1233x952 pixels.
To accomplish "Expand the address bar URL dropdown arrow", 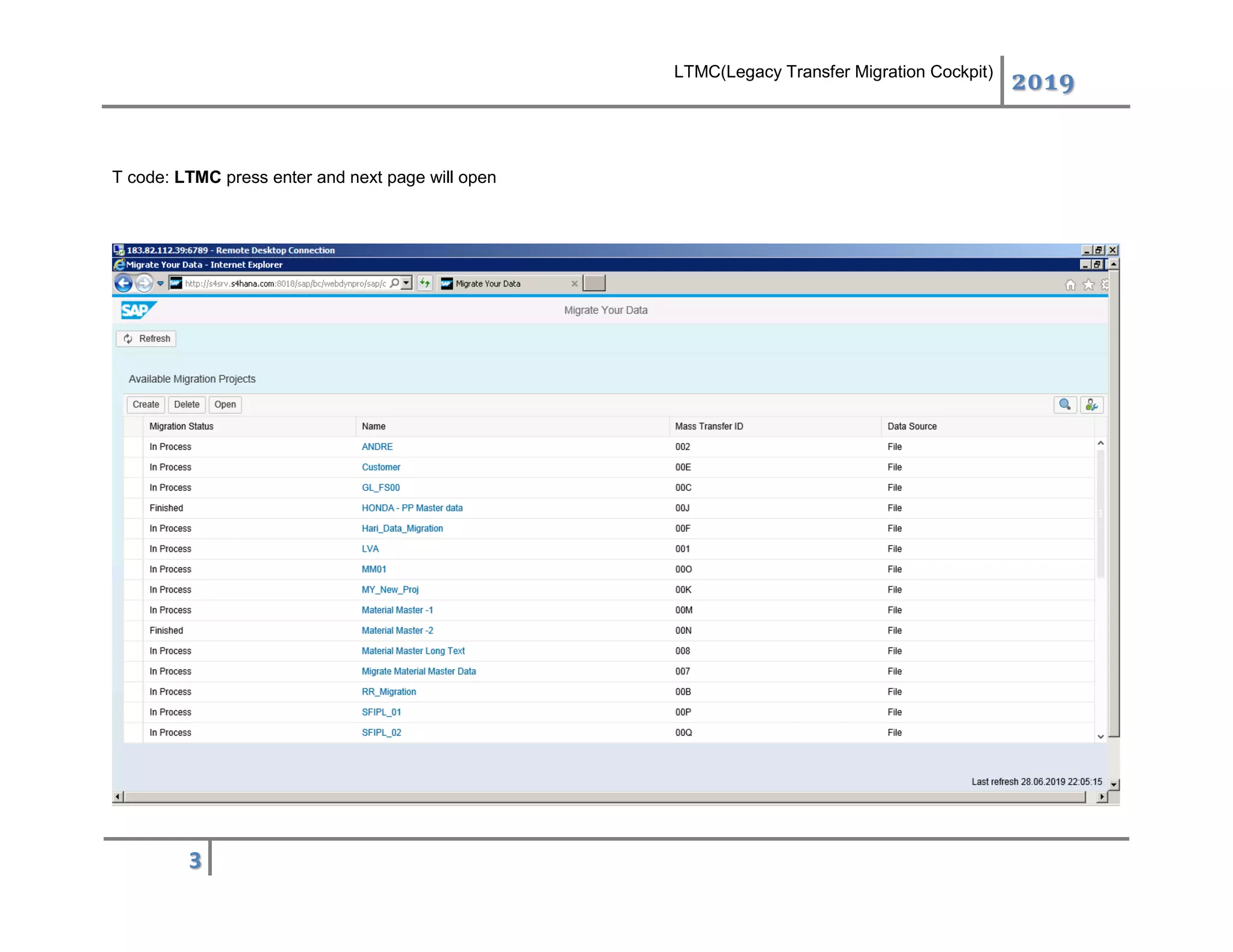I will click(x=407, y=283).
